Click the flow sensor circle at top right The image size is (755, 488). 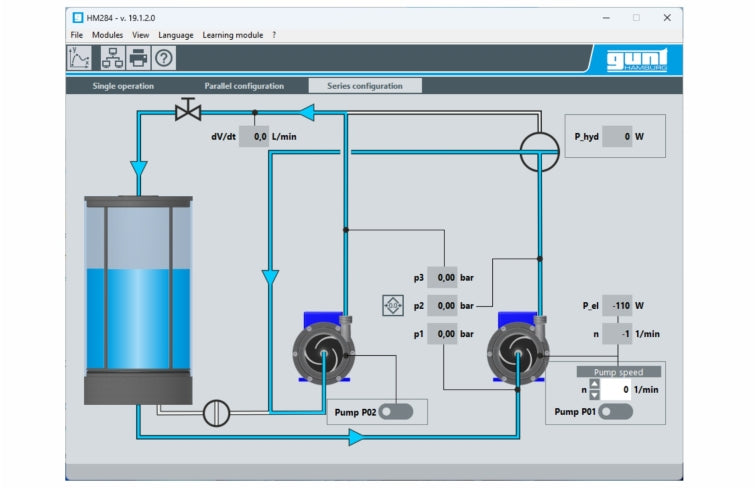[540, 152]
